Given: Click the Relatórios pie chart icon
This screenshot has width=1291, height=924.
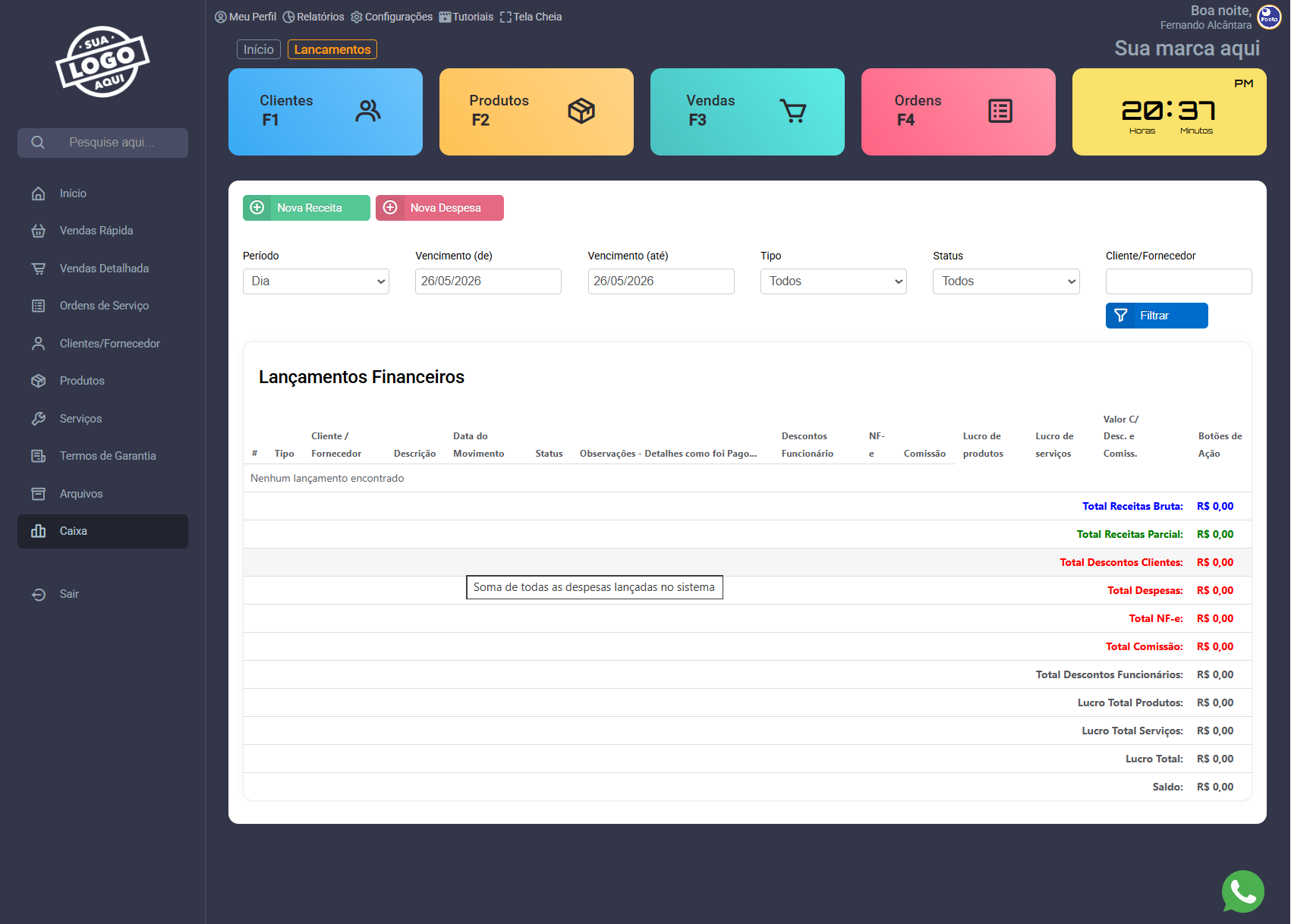Looking at the screenshot, I should click(288, 17).
